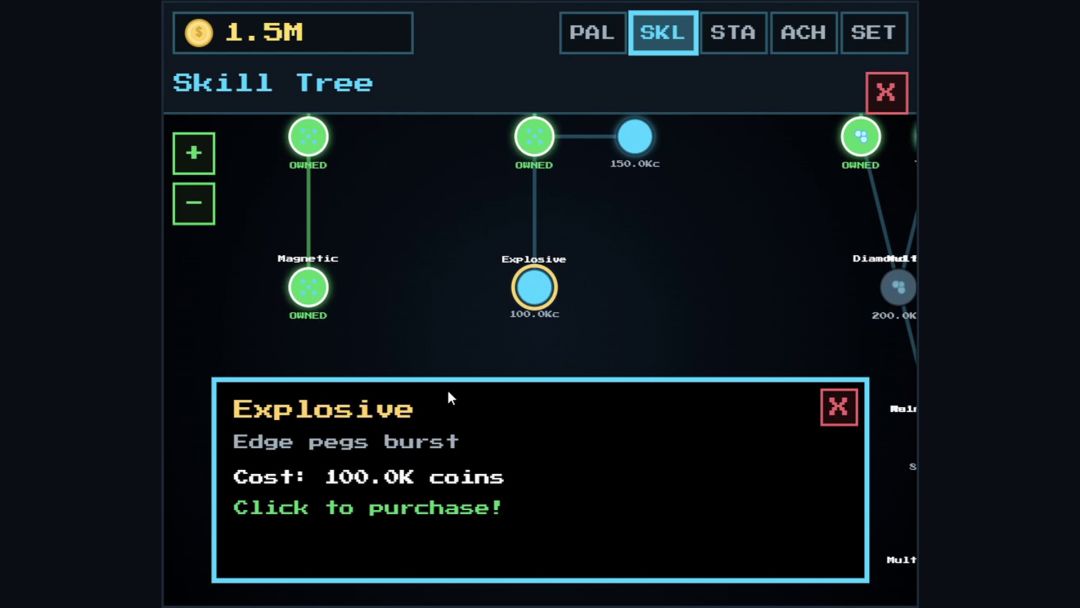Click the owned Magnetic skill node
Screen dimensions: 1080x608
308,287
